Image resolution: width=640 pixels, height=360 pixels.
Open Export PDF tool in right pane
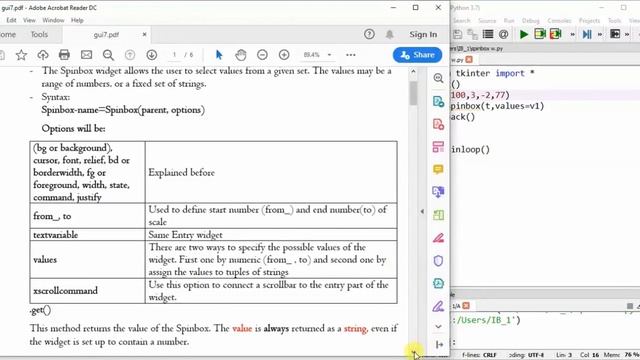pos(438,101)
